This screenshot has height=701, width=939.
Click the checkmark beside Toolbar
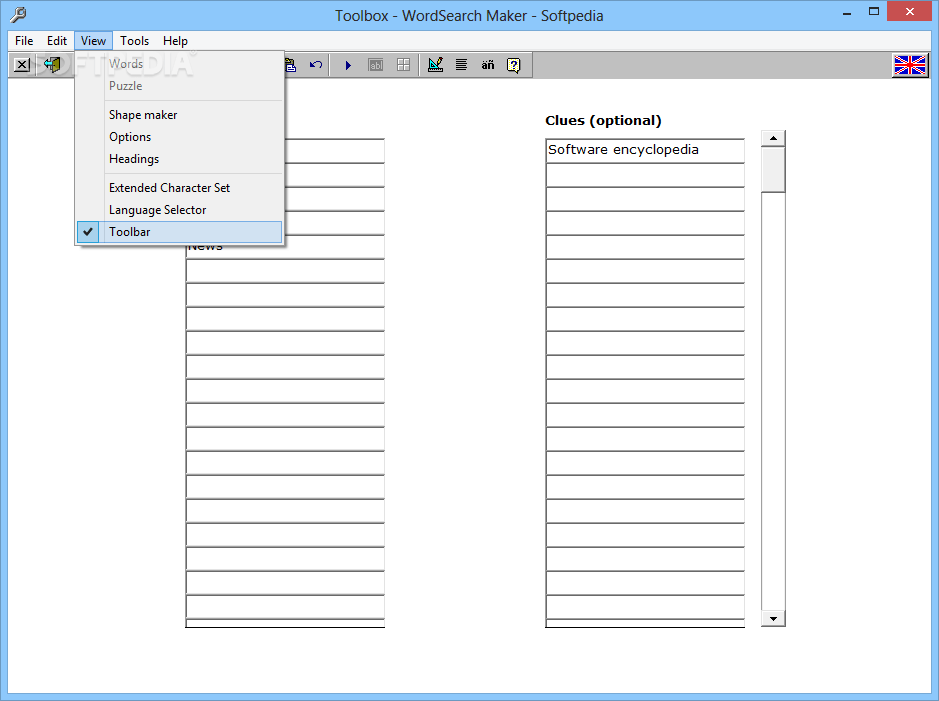(x=87, y=231)
